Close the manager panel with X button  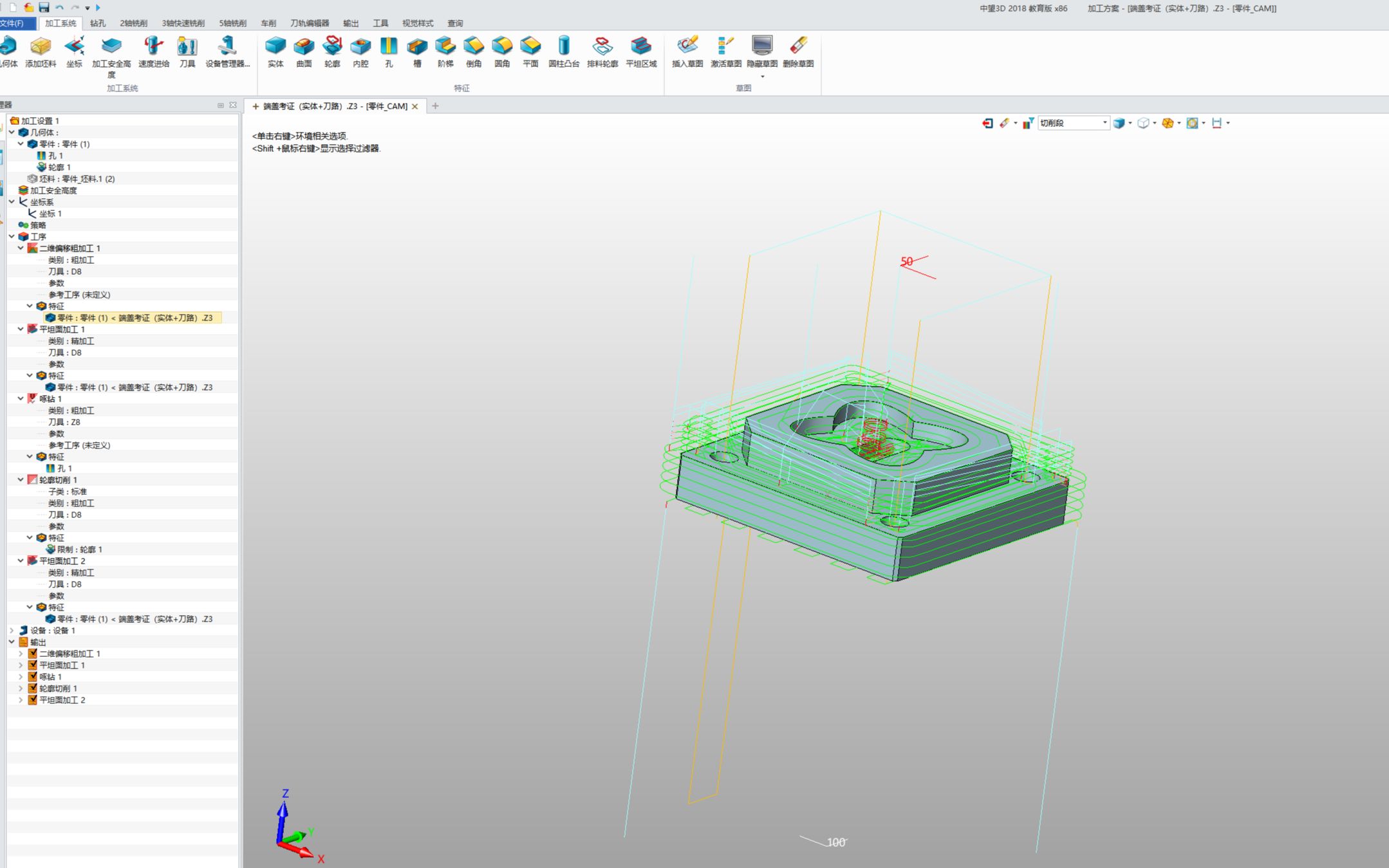pyautogui.click(x=233, y=105)
